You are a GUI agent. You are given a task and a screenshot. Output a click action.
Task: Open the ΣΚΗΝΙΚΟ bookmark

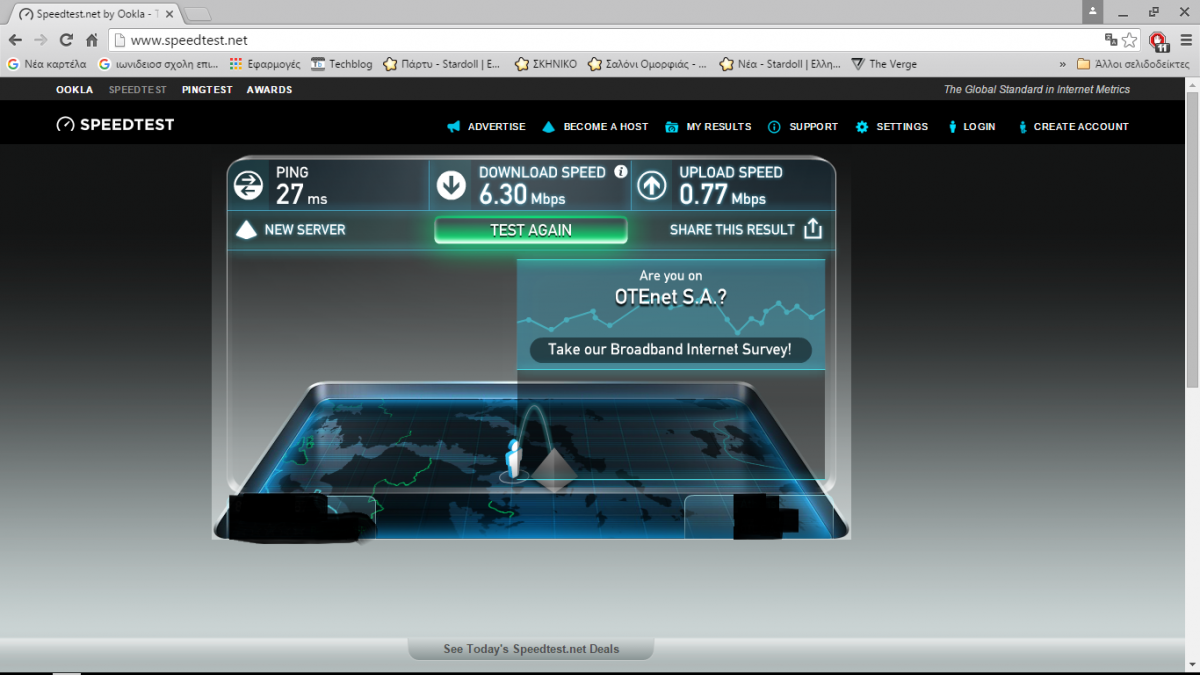click(x=546, y=64)
